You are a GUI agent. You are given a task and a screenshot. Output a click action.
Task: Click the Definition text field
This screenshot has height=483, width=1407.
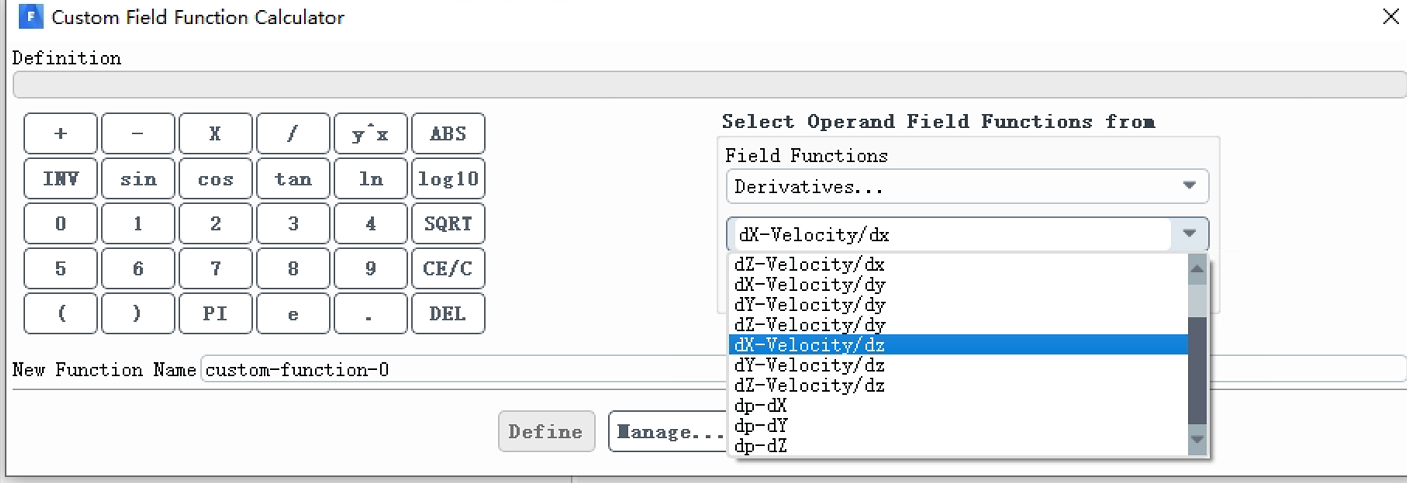click(x=709, y=84)
